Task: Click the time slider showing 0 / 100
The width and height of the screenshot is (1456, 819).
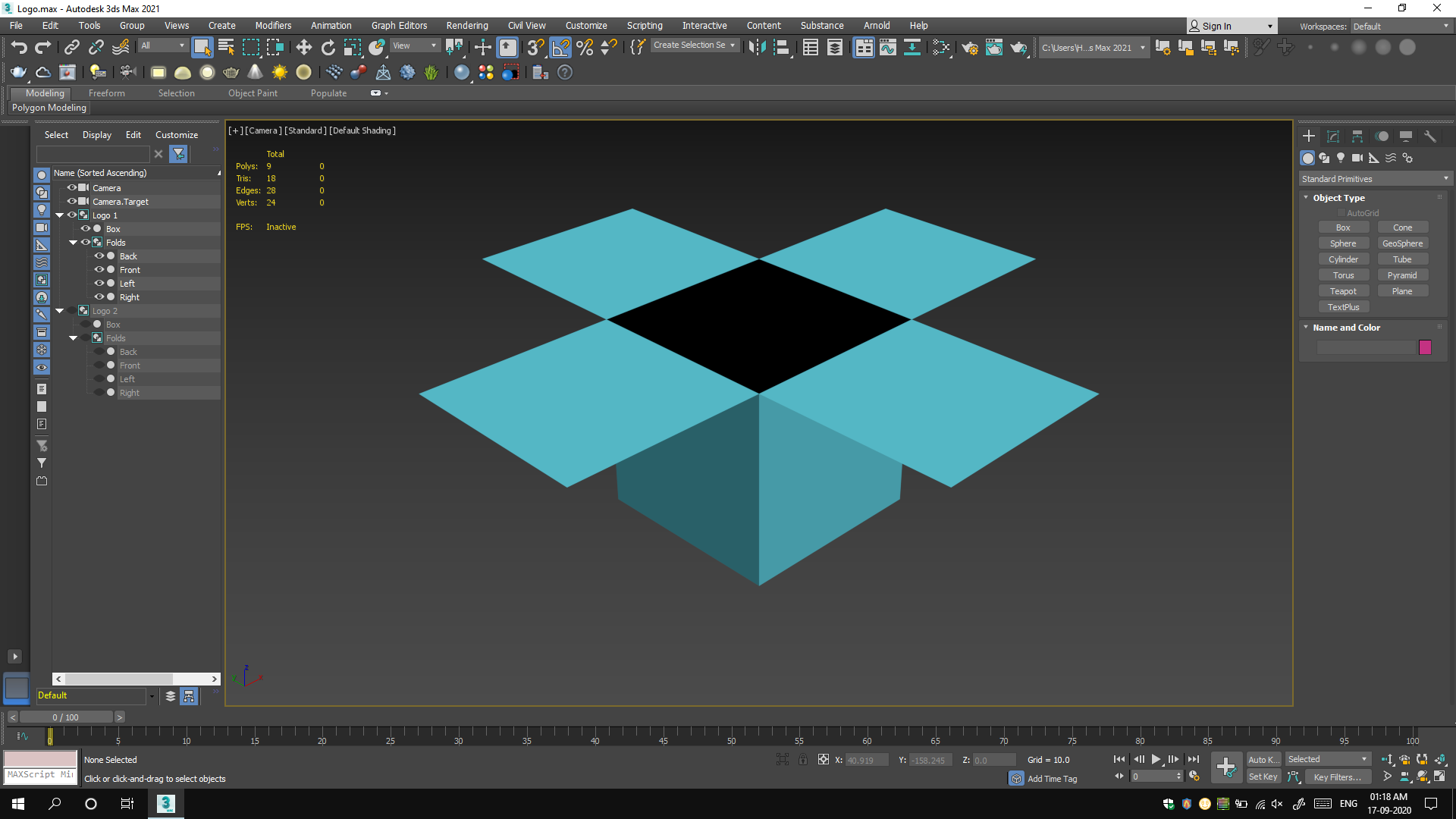Action: click(66, 717)
